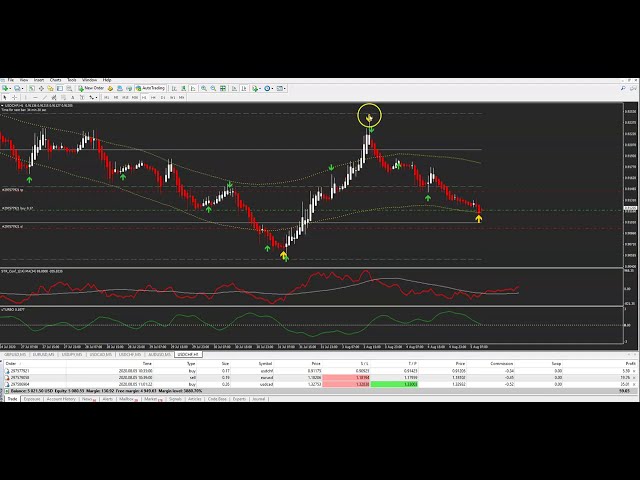Select the crosshair cursor tool
Image resolution: width=640 pixels, height=480 pixels.
coord(14,97)
